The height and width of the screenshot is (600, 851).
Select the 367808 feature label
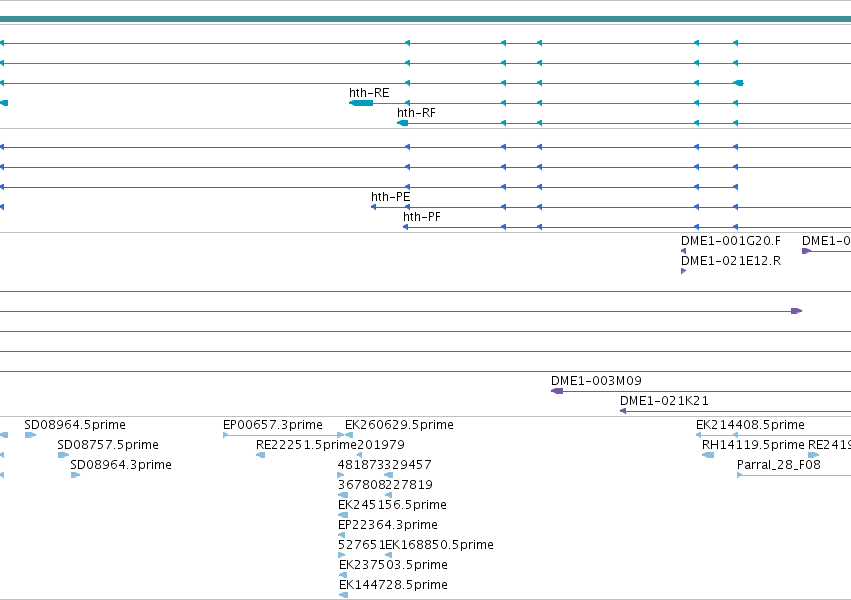click(x=361, y=485)
